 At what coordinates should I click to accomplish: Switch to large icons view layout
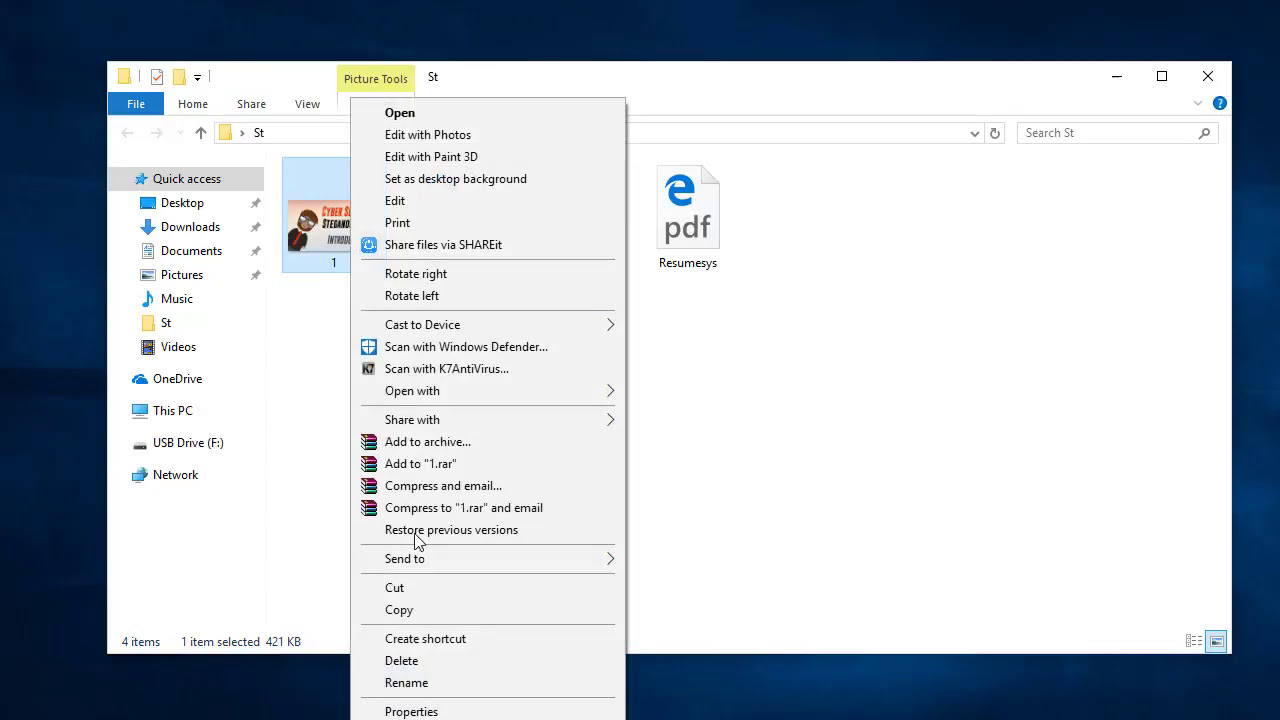pos(1216,642)
